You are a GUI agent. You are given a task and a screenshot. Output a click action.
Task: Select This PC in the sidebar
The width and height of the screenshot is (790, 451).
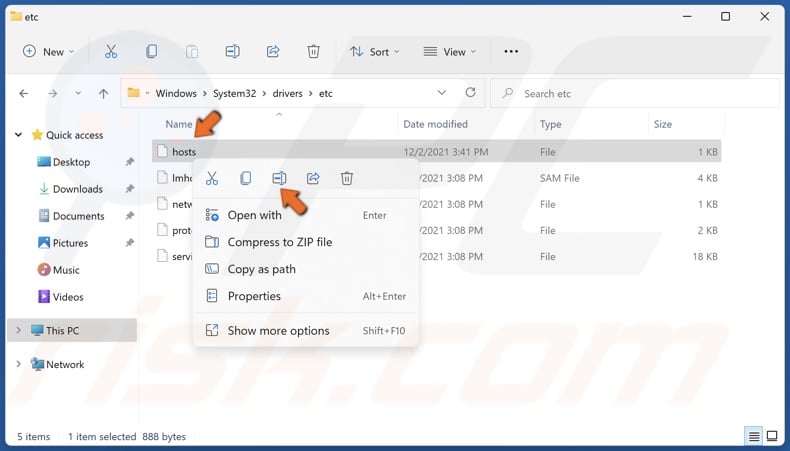pyautogui.click(x=72, y=330)
